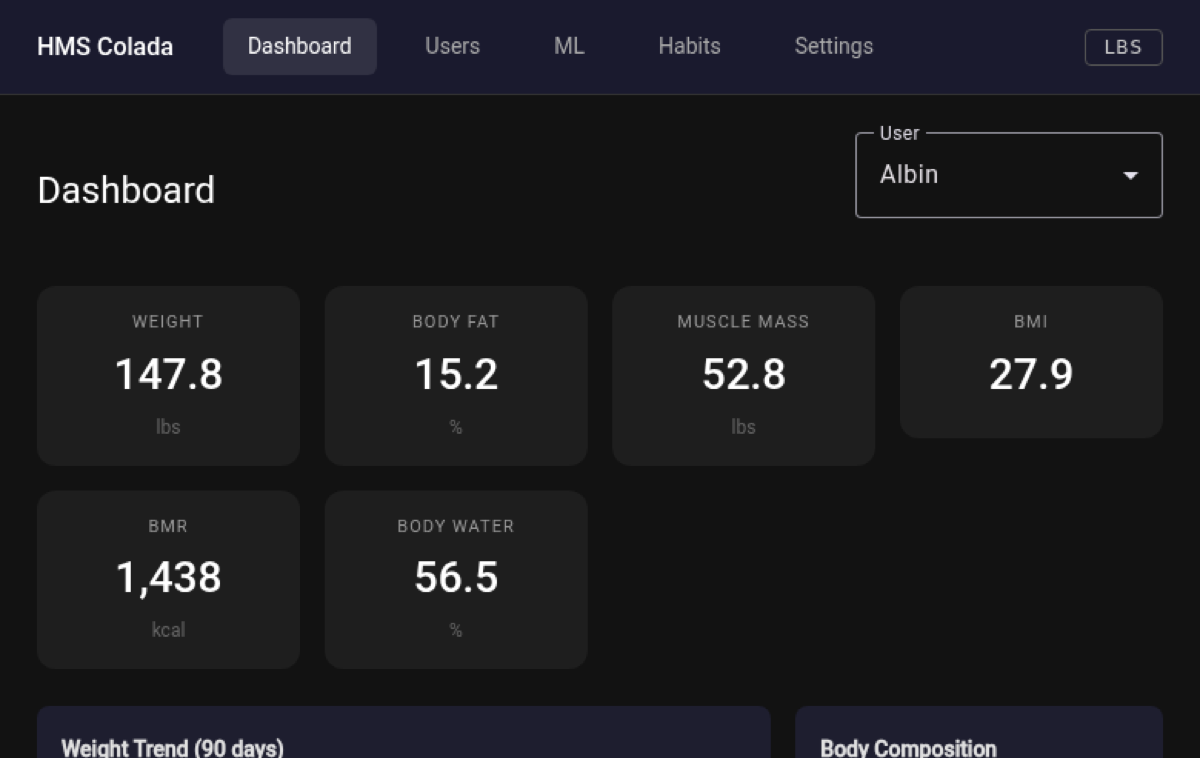Click the BODY WATER label
This screenshot has width=1200, height=758.
tap(456, 526)
